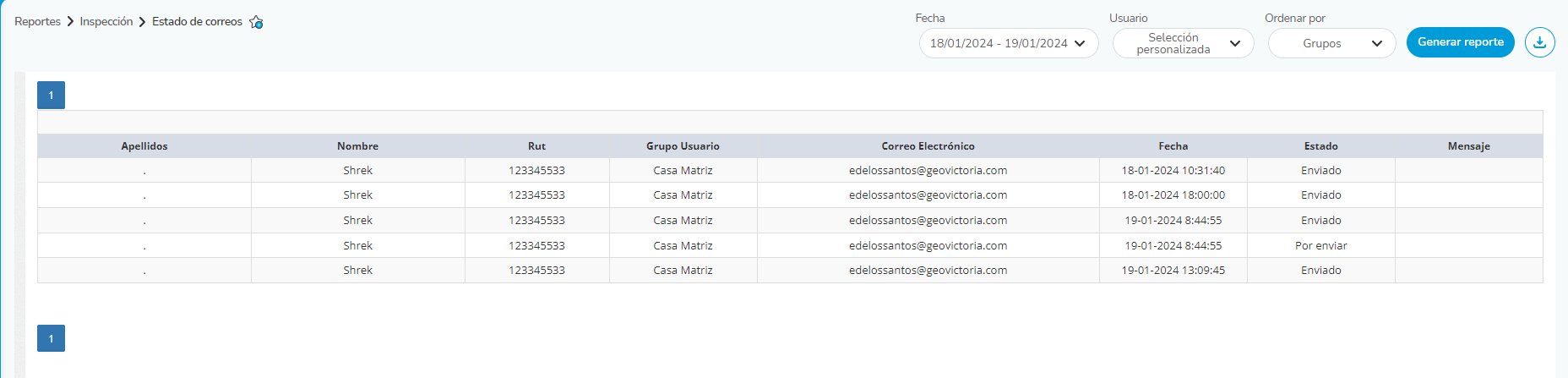
Task: Download the report using the download icon
Action: [1539, 42]
